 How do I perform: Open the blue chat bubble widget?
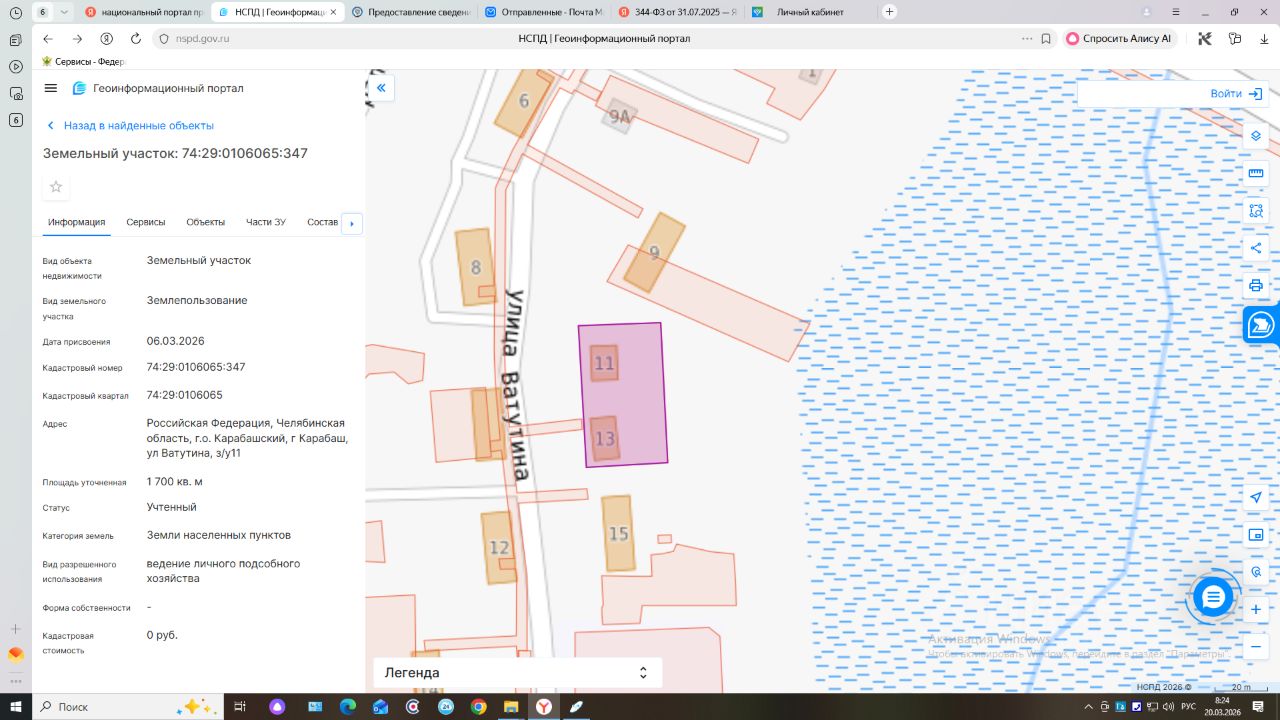(x=1213, y=598)
